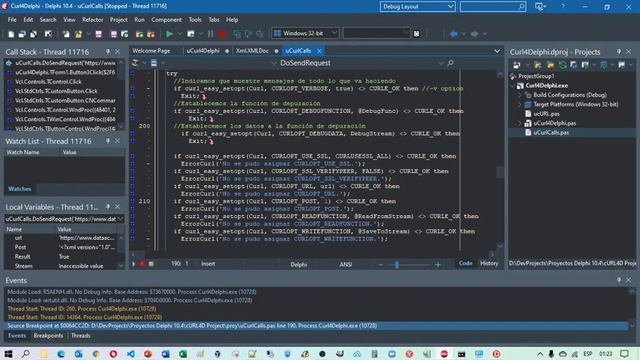Click the purple Save icon in the toolbar

tap(98, 34)
